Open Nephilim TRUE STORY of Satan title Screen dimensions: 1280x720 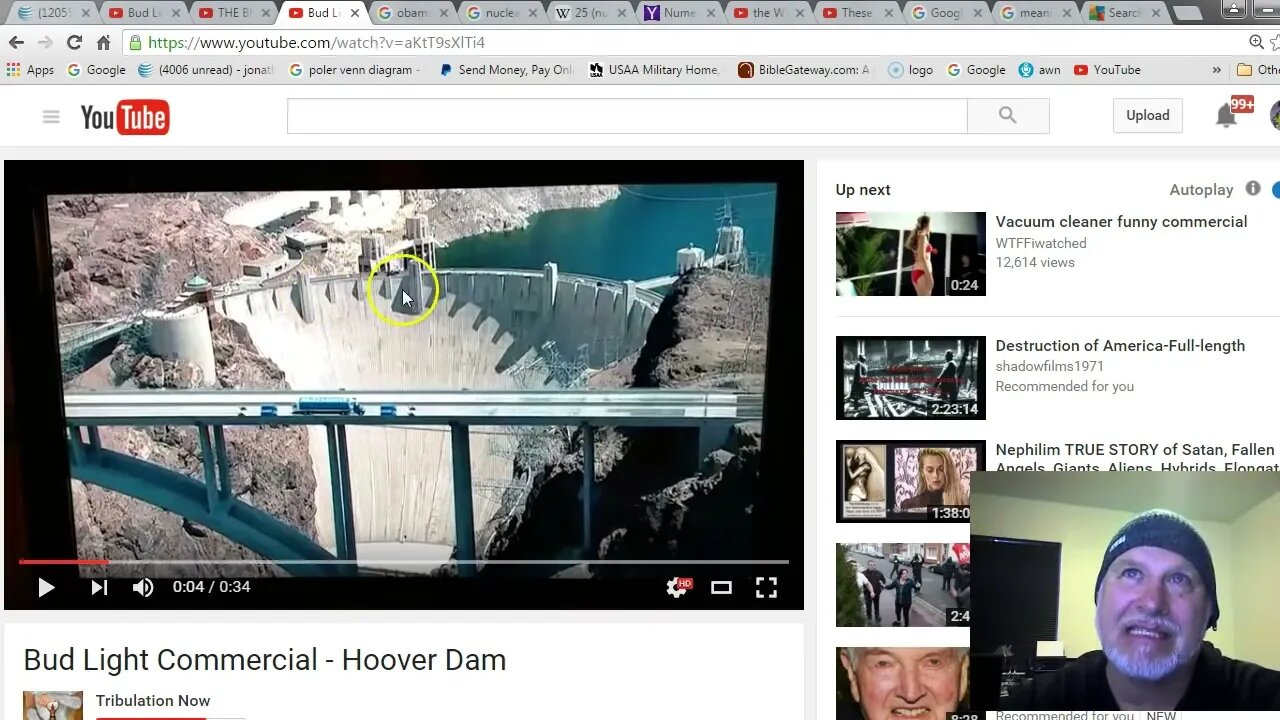[x=1137, y=458]
